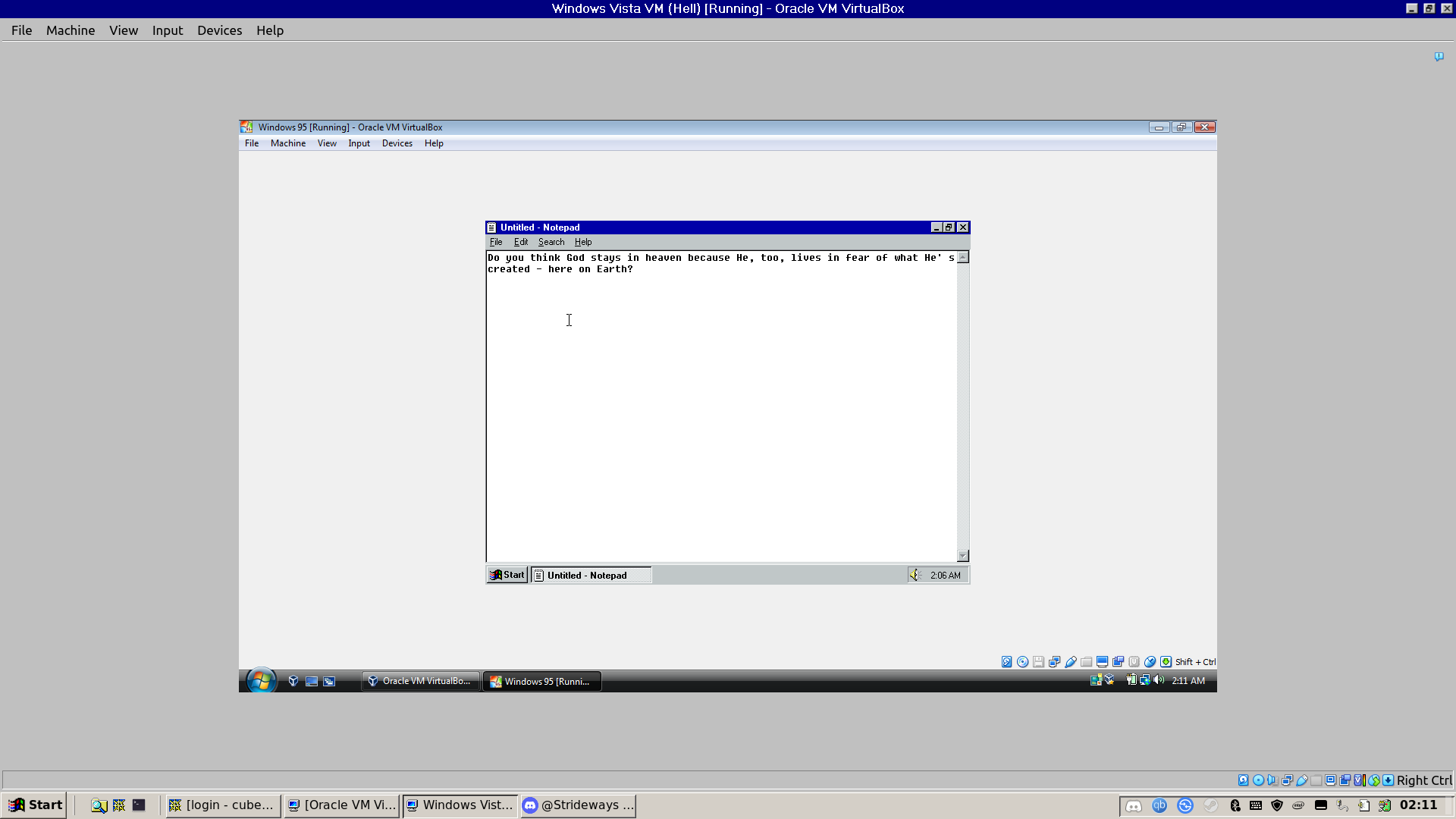Image resolution: width=1456 pixels, height=819 pixels.
Task: Click Vista tray network globe icon
Action: [1145, 680]
